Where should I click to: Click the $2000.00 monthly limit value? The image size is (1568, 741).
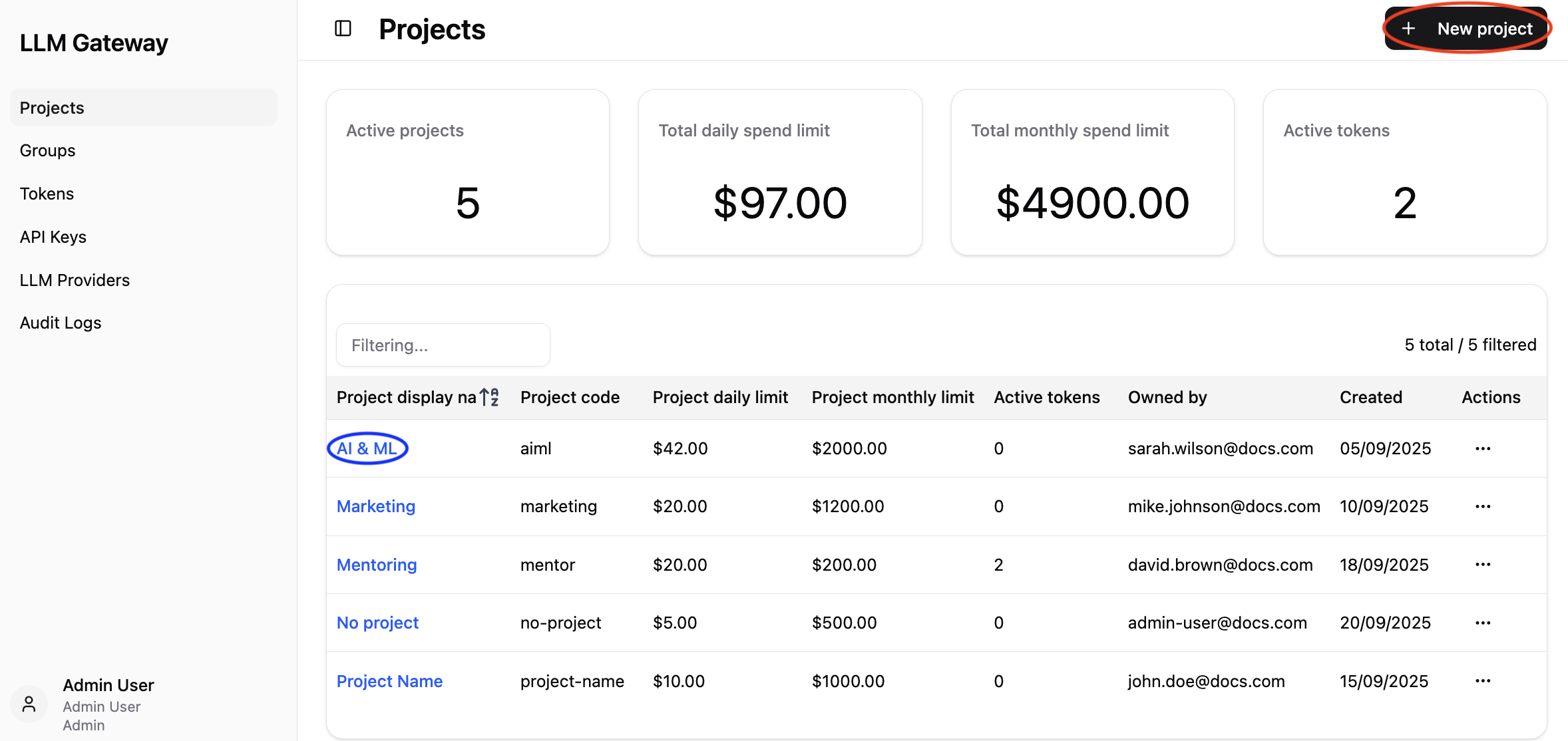[x=849, y=448]
